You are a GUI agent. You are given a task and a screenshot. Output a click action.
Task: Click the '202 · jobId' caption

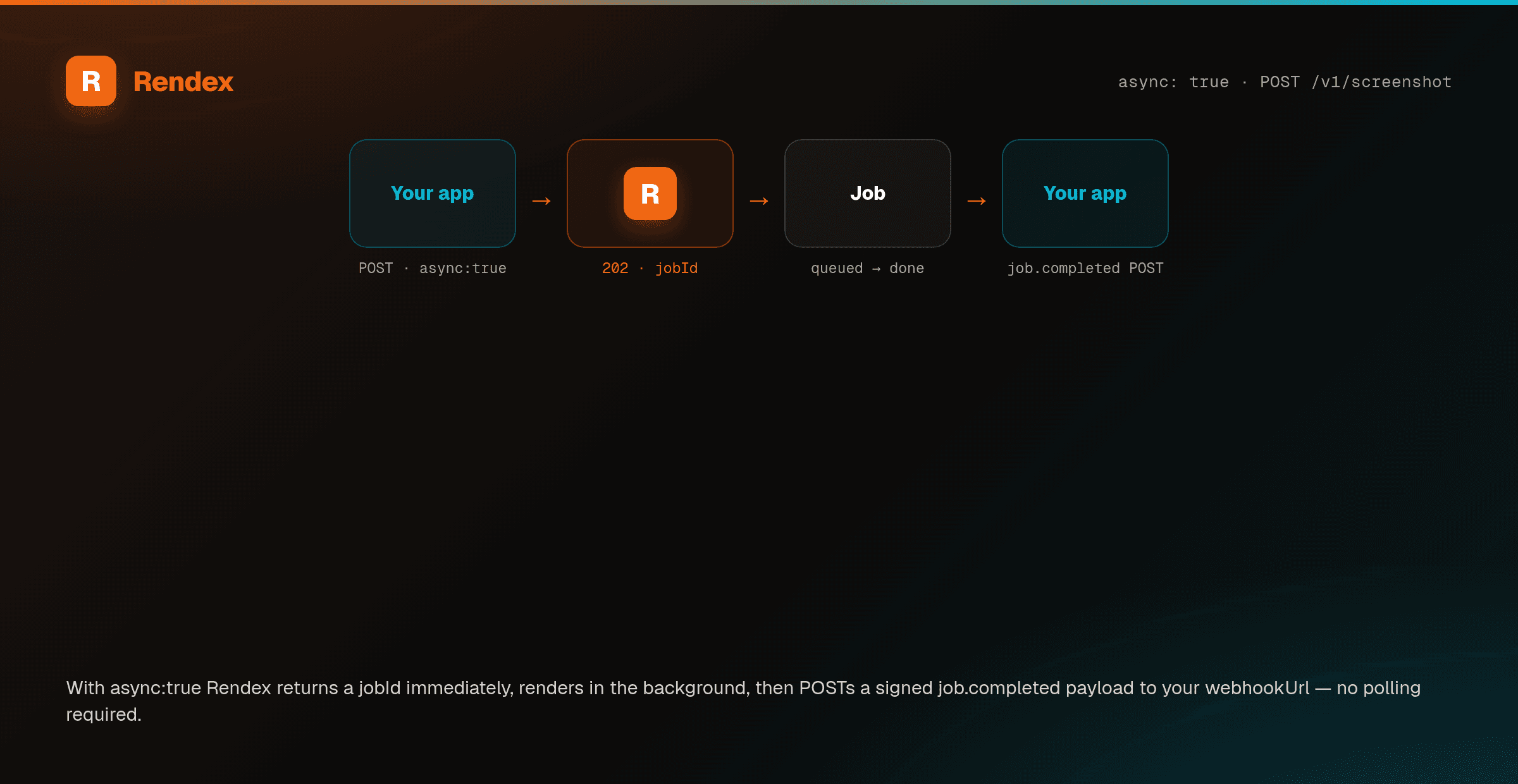point(650,268)
